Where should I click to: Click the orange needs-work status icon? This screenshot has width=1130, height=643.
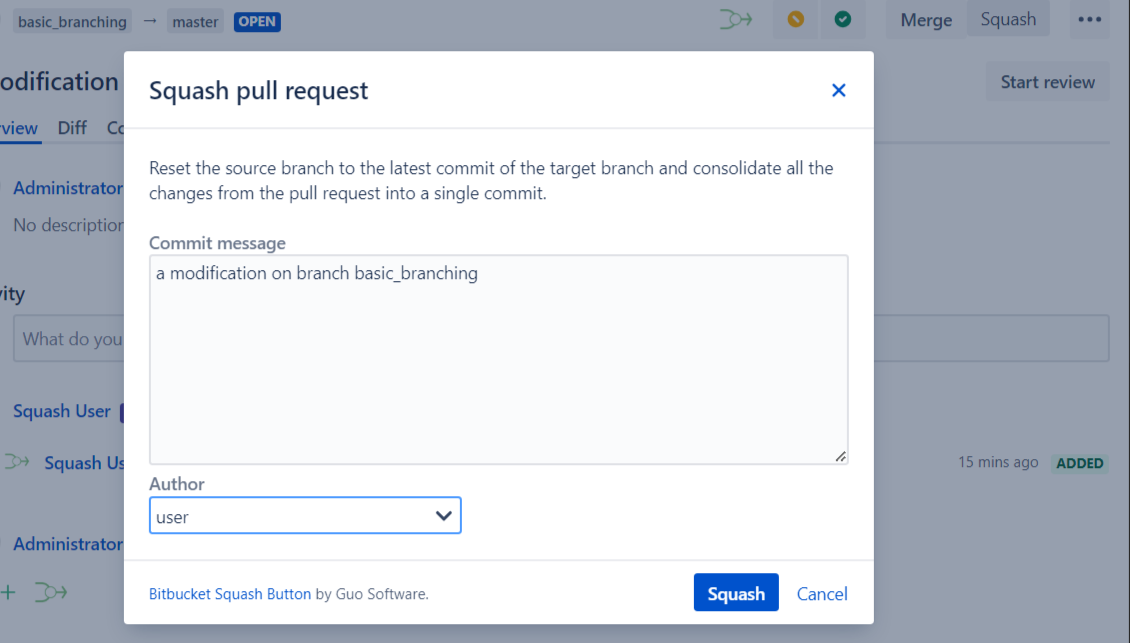795,19
